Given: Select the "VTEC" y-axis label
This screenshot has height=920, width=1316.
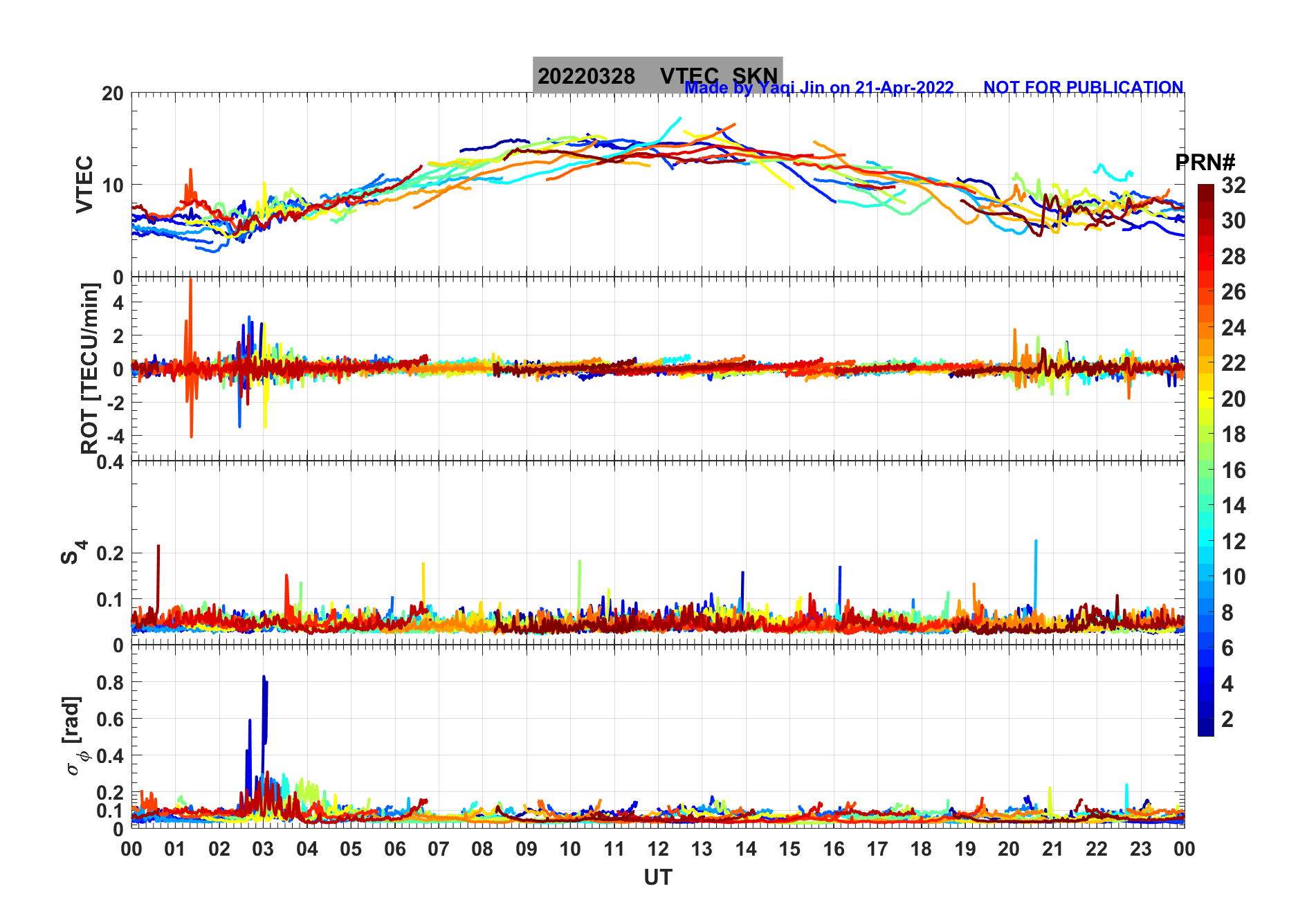Looking at the screenshot, I should (x=84, y=185).
